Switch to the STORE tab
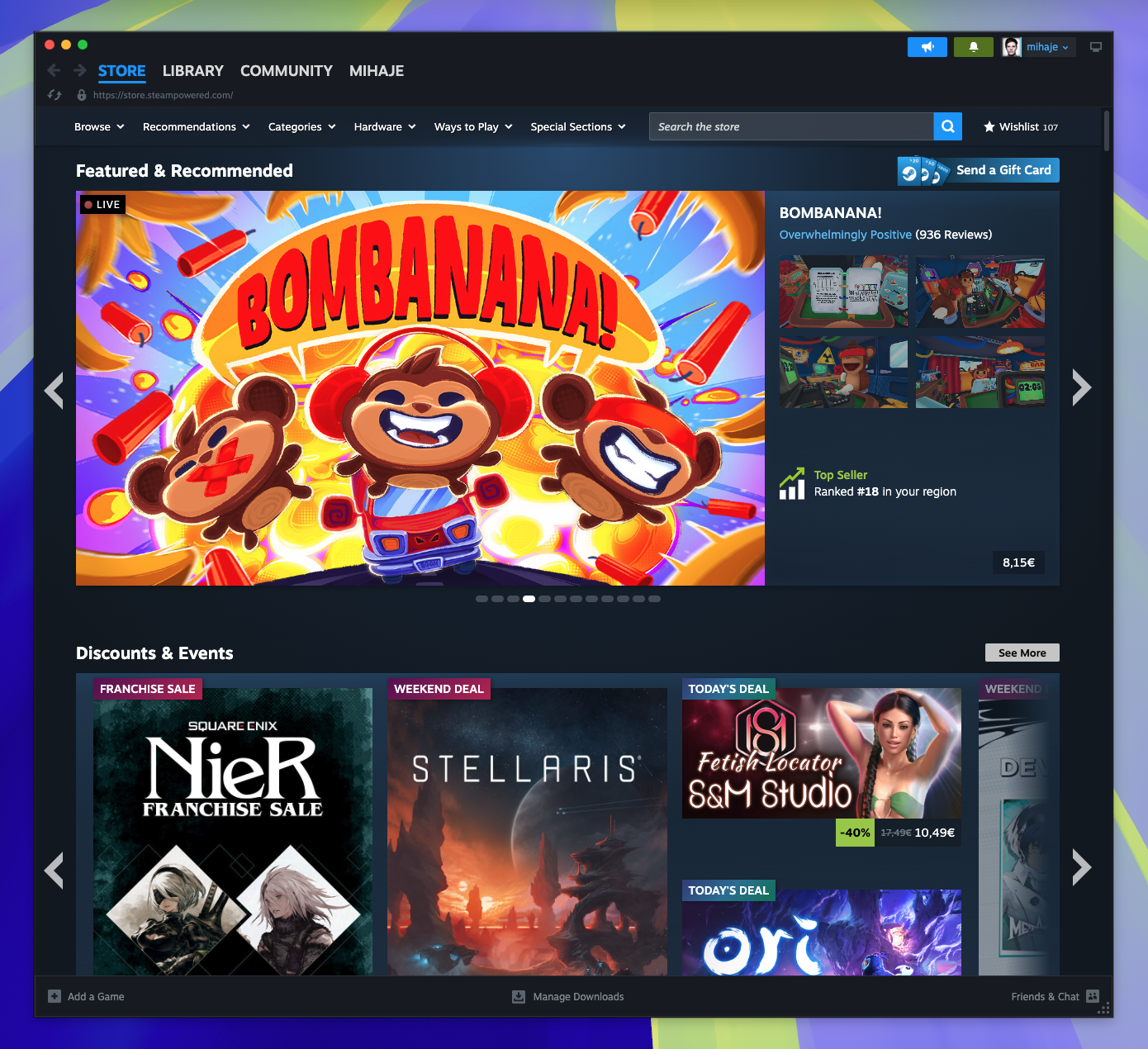The width and height of the screenshot is (1148, 1049). 121,71
